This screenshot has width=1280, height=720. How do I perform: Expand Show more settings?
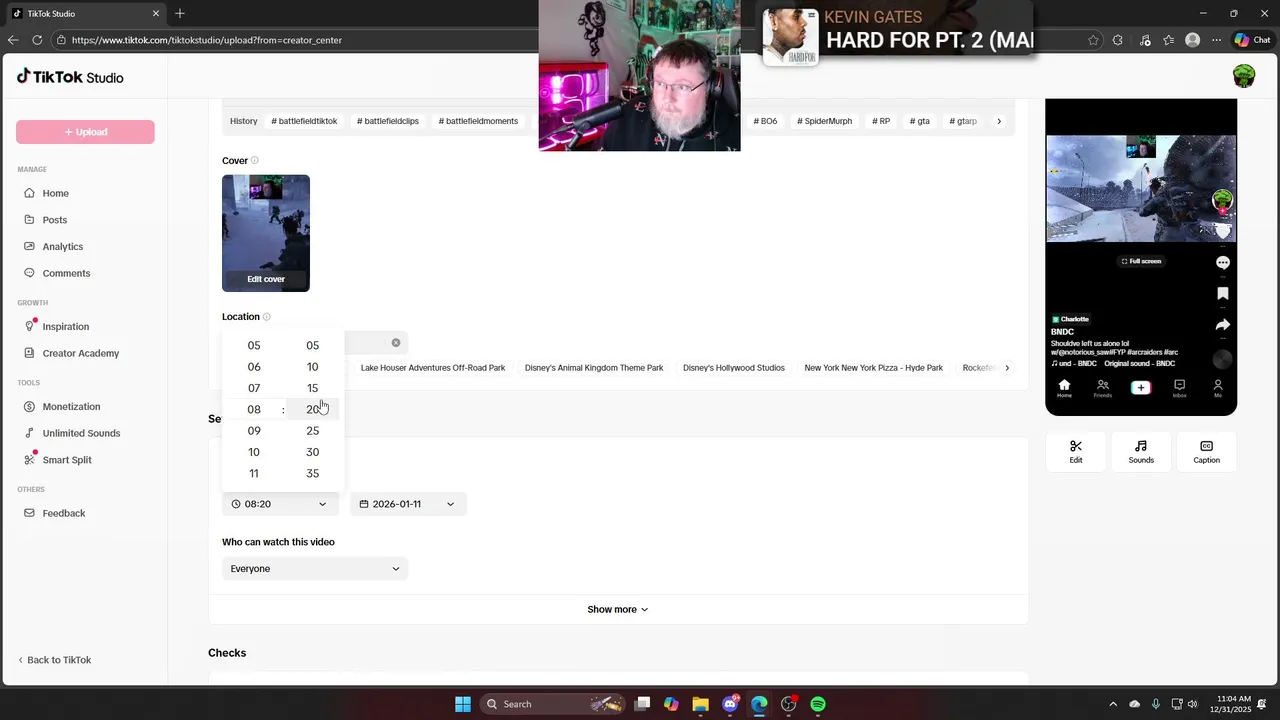pyautogui.click(x=618, y=609)
